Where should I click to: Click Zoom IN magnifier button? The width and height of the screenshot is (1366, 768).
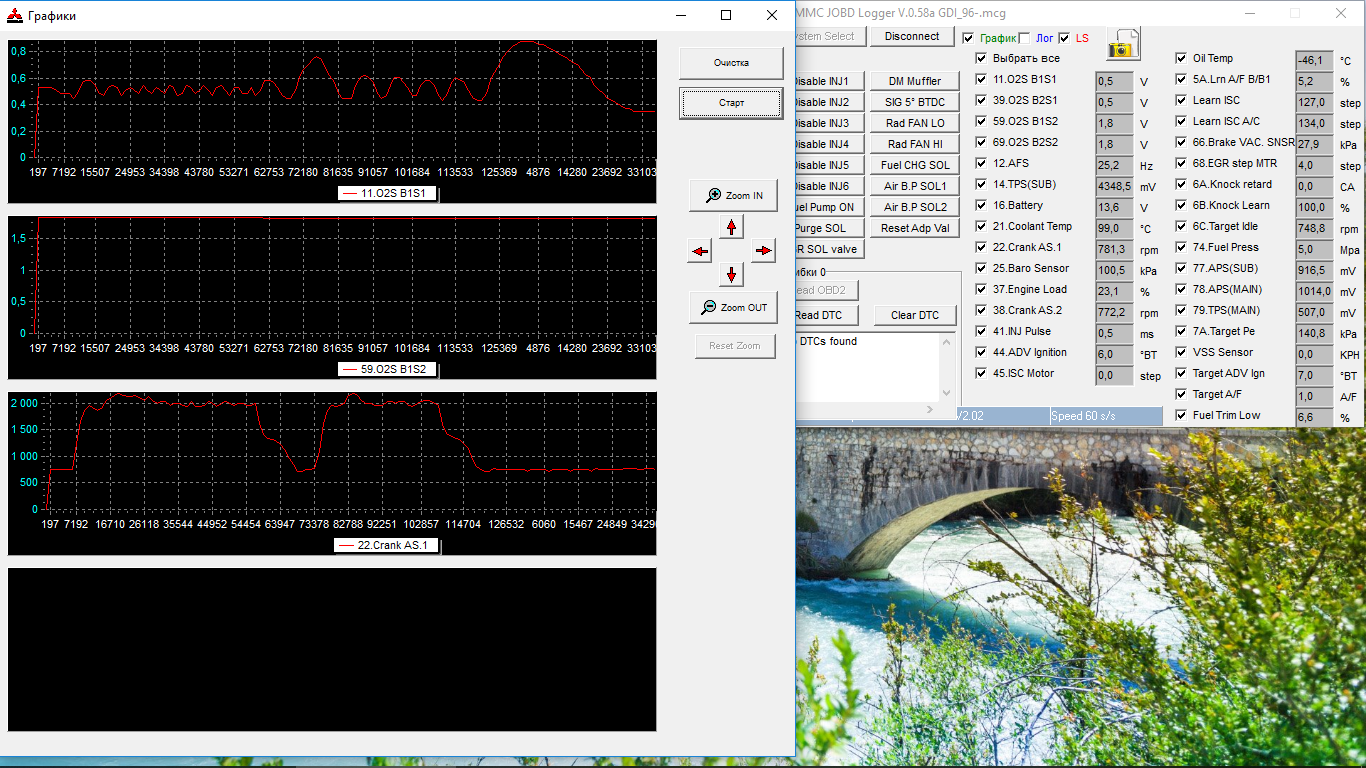click(733, 195)
